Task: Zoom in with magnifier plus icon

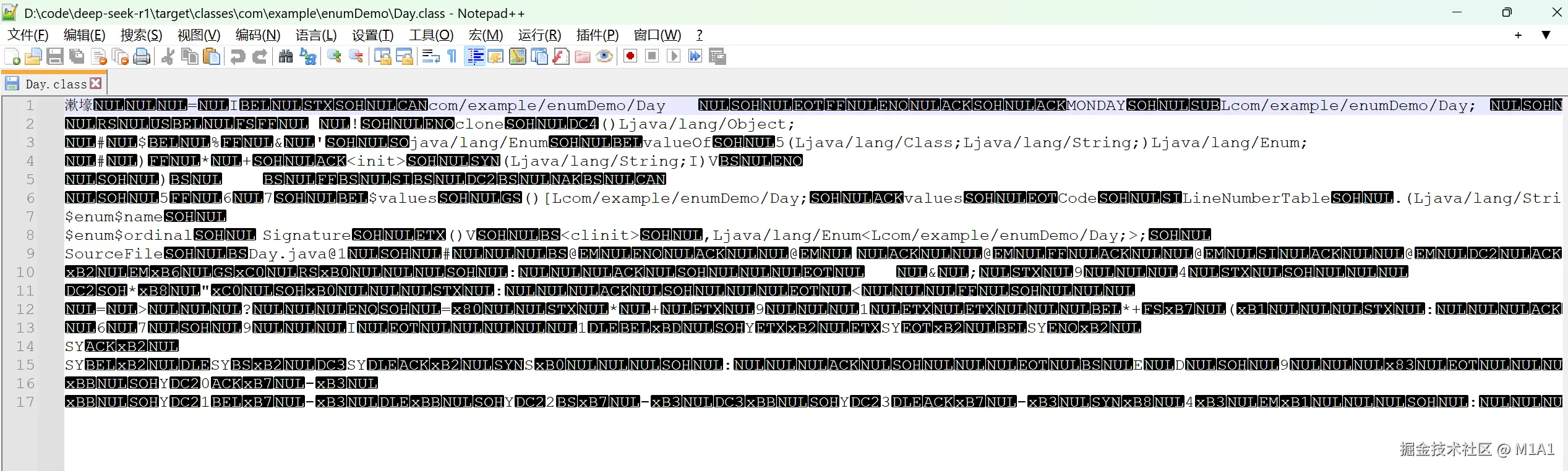Action: coord(334,57)
